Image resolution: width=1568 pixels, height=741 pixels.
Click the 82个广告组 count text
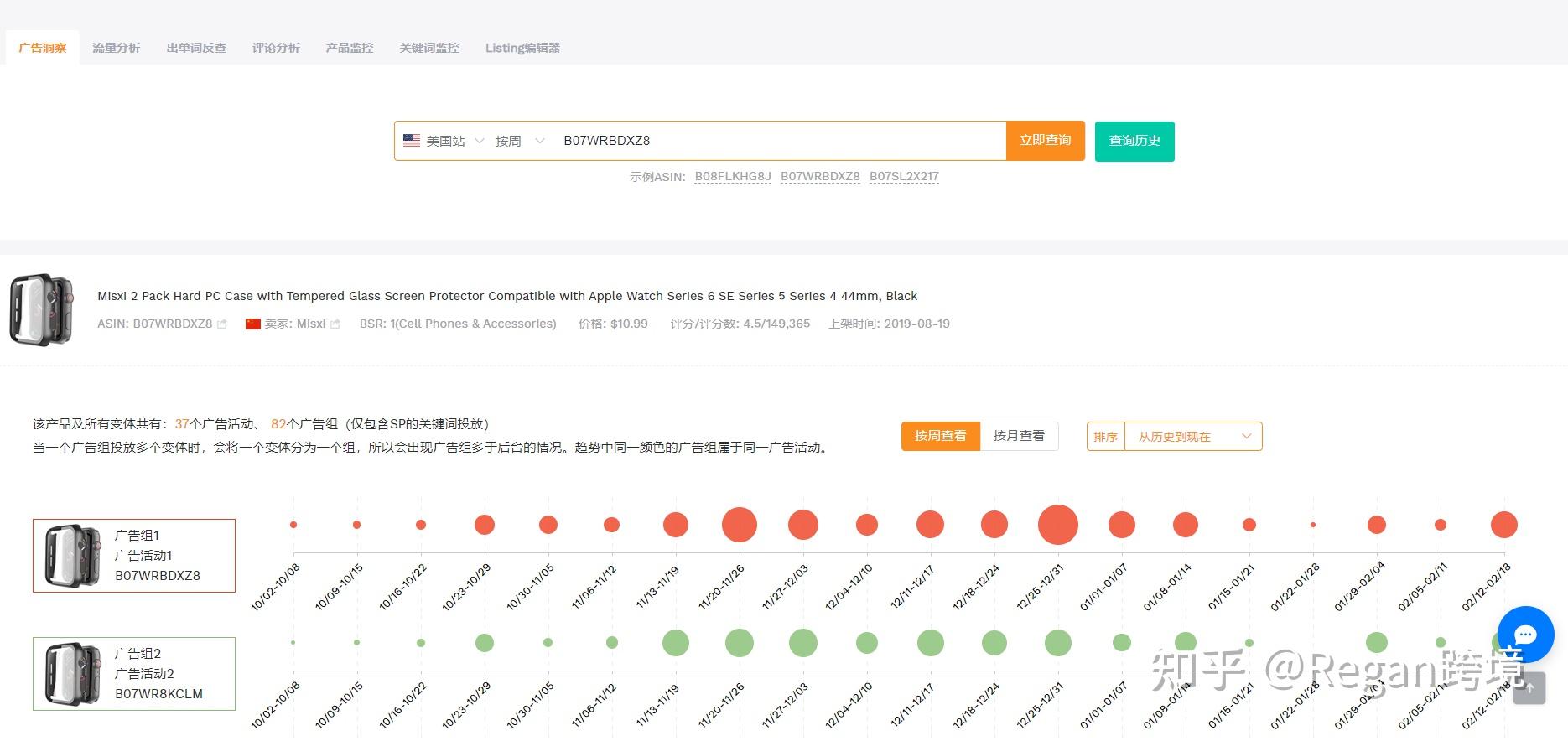(304, 424)
